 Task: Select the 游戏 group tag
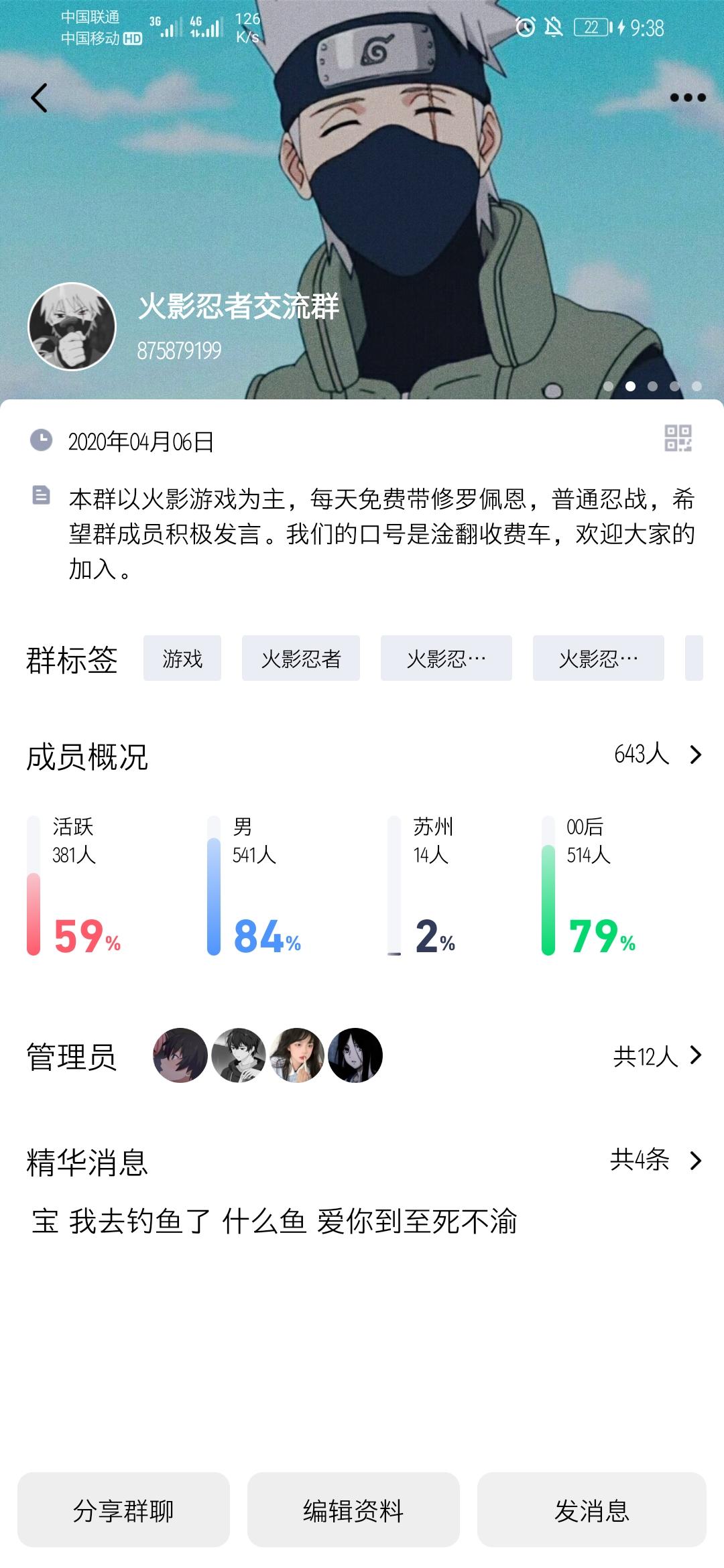[182, 658]
